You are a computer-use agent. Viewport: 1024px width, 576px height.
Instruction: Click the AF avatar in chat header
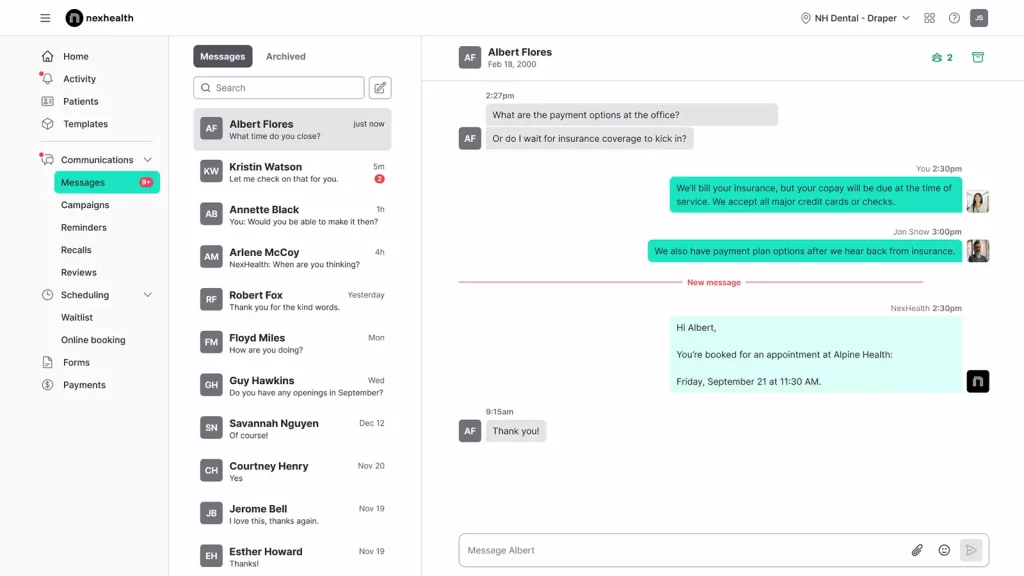coord(470,57)
